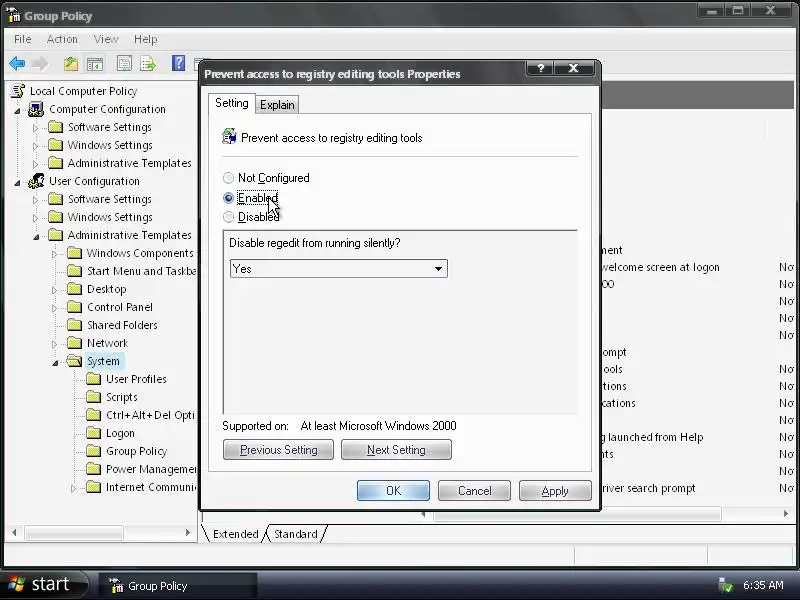Viewport: 800px width, 600px height.
Task: Click the Logon folder icon
Action: tap(93, 433)
